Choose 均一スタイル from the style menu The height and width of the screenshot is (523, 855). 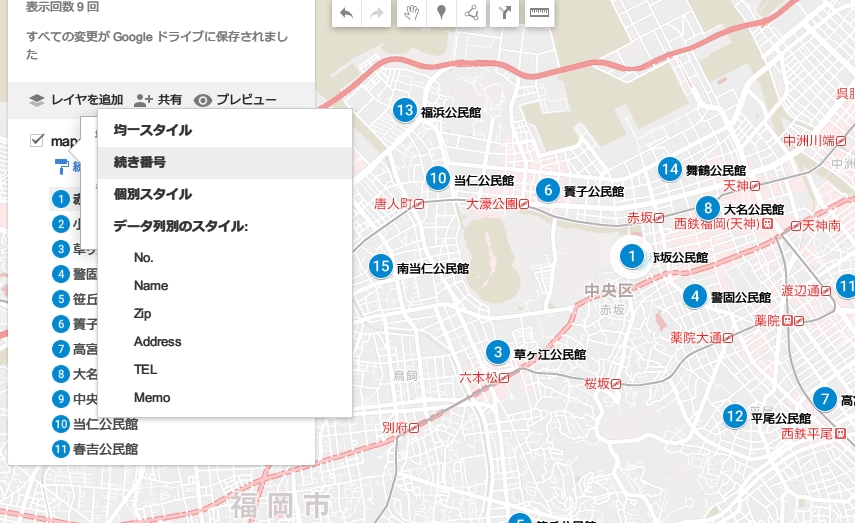pos(152,130)
